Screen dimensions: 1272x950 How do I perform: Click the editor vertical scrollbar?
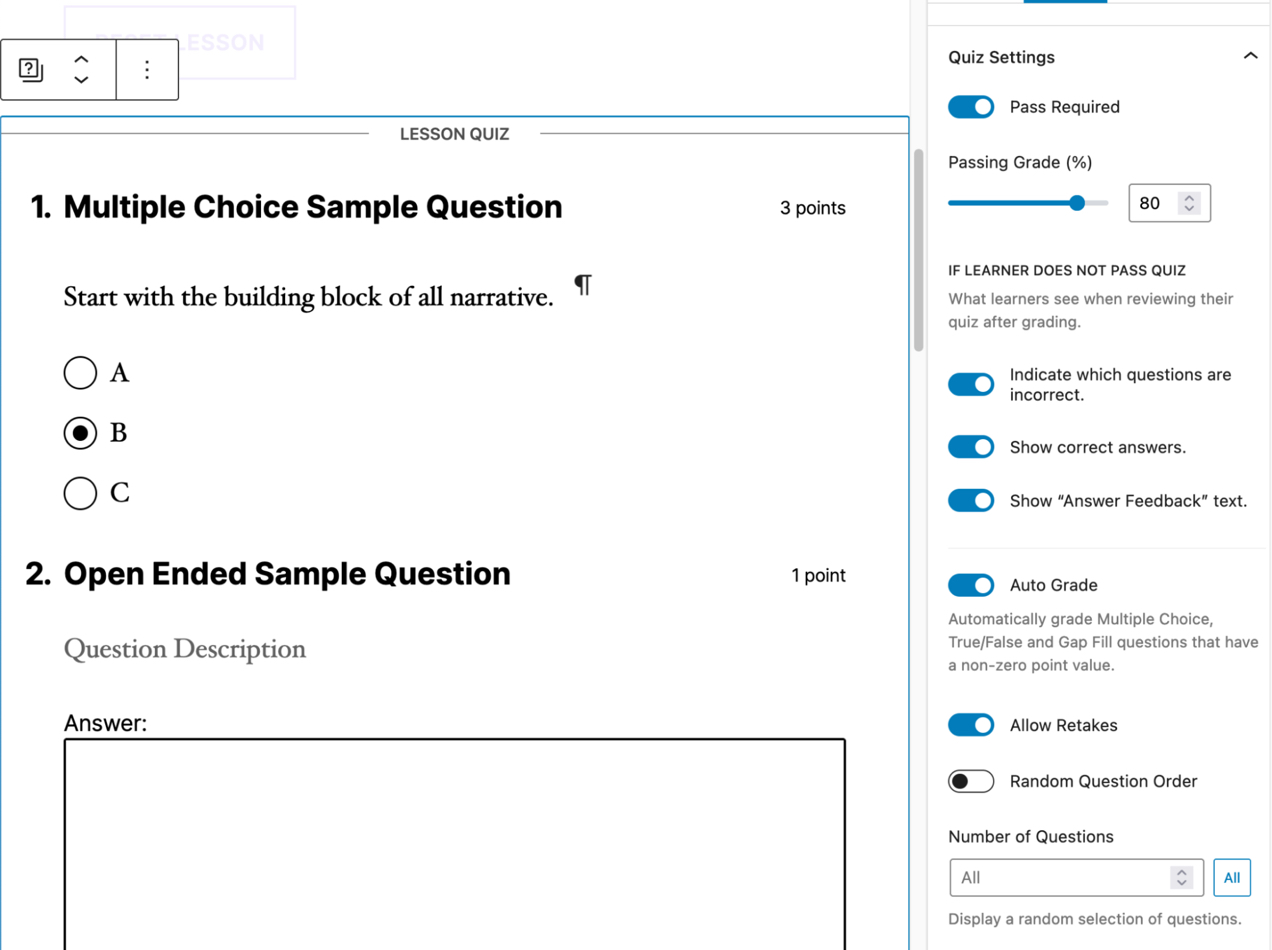[x=918, y=250]
